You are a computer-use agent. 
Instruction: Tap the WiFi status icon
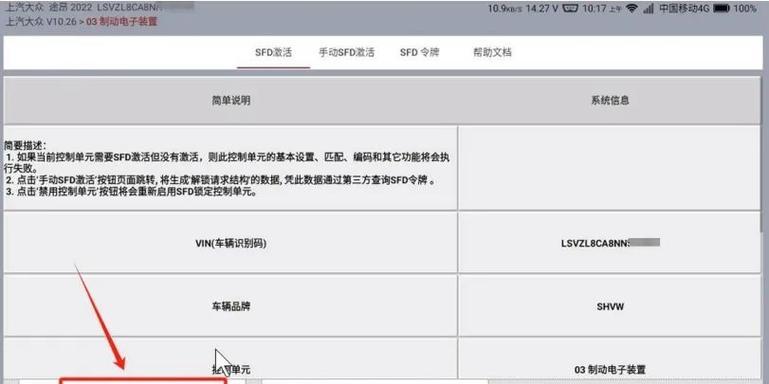coord(632,8)
